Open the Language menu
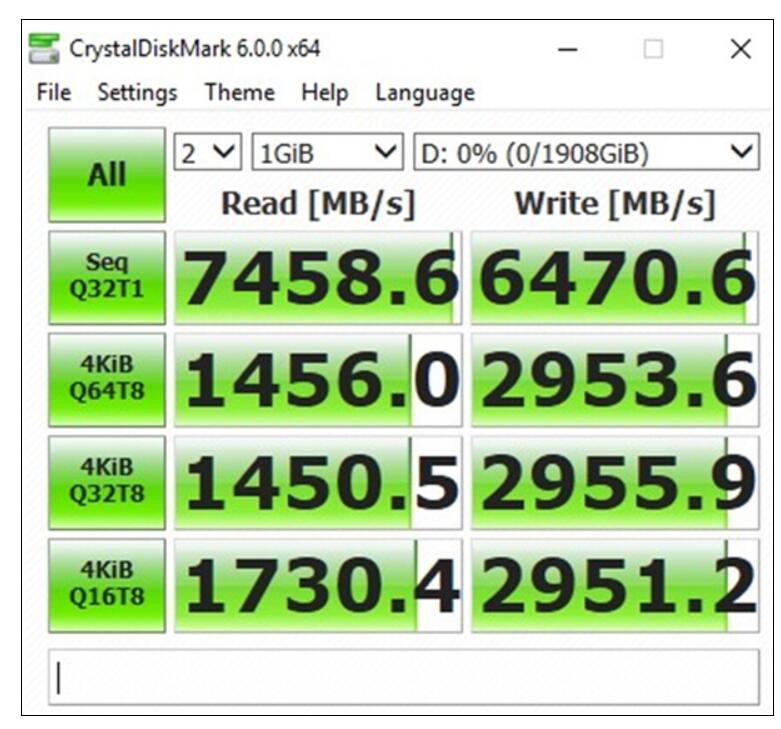781x729 pixels. [425, 93]
